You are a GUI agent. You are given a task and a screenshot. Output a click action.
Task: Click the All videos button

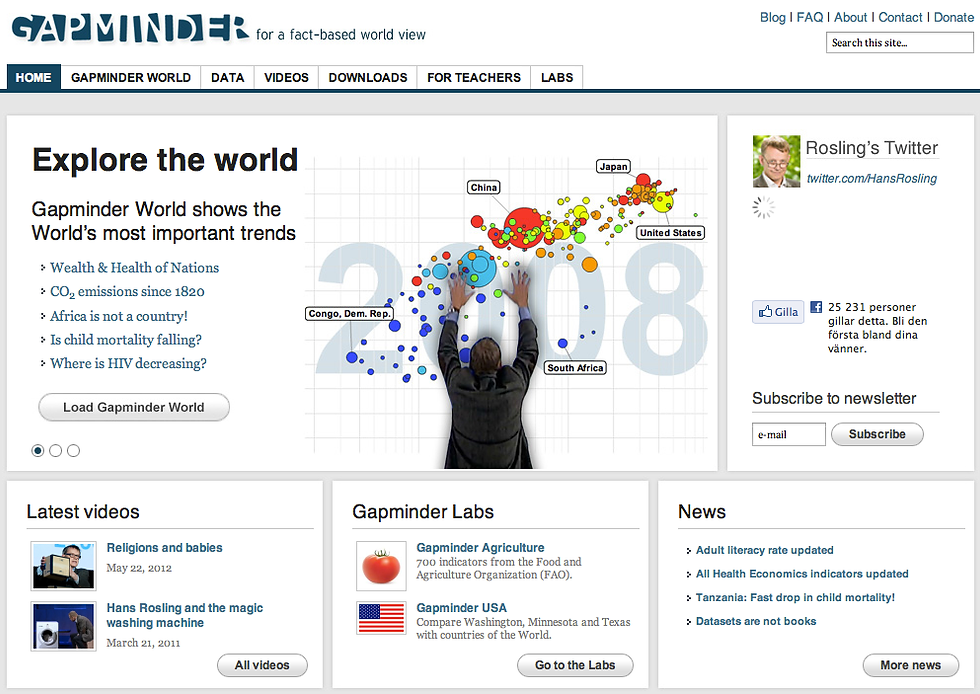click(x=262, y=665)
